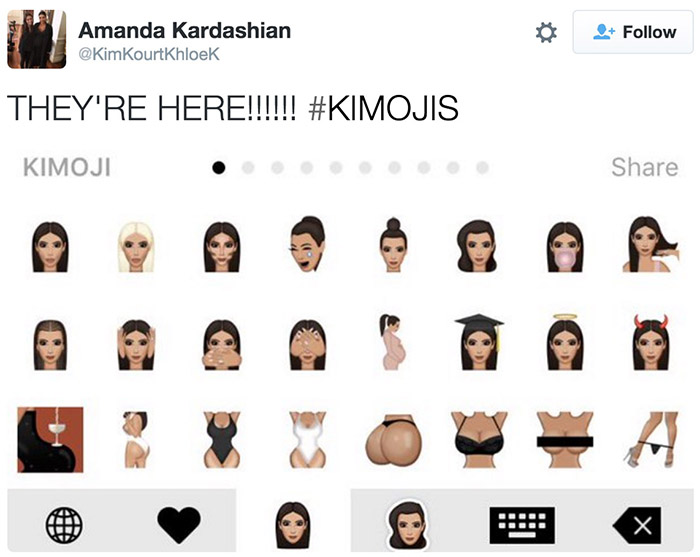Viewport: 700px width, 557px height.
Task: Go to the second page dot
Action: [248, 168]
